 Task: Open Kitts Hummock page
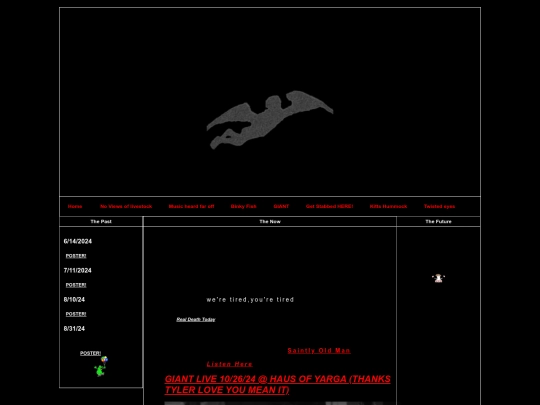[388, 206]
